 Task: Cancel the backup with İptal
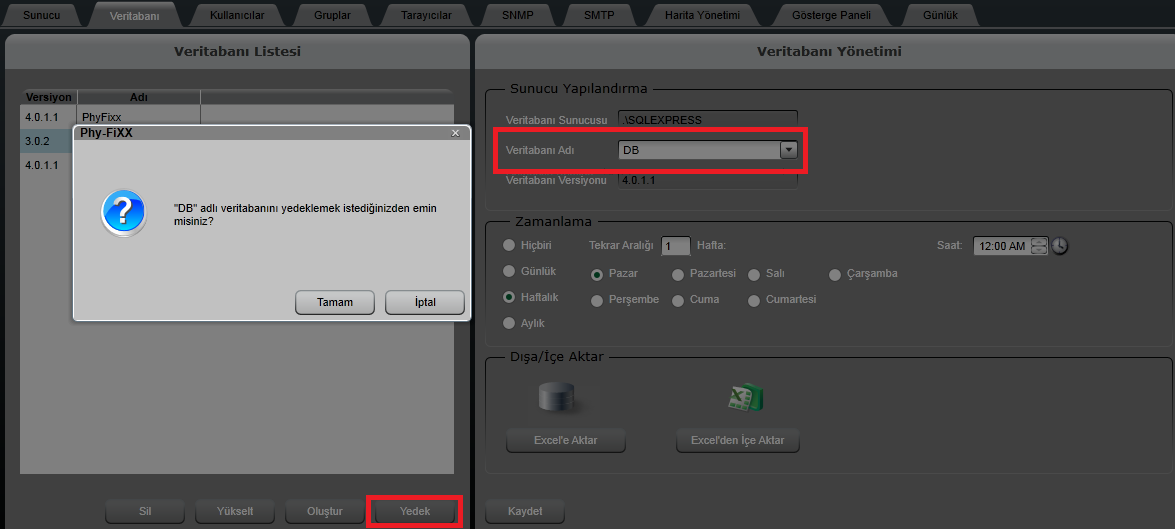pos(424,302)
